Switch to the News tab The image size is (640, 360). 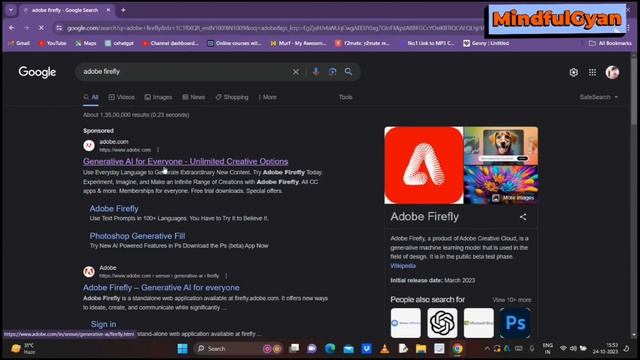coord(193,97)
